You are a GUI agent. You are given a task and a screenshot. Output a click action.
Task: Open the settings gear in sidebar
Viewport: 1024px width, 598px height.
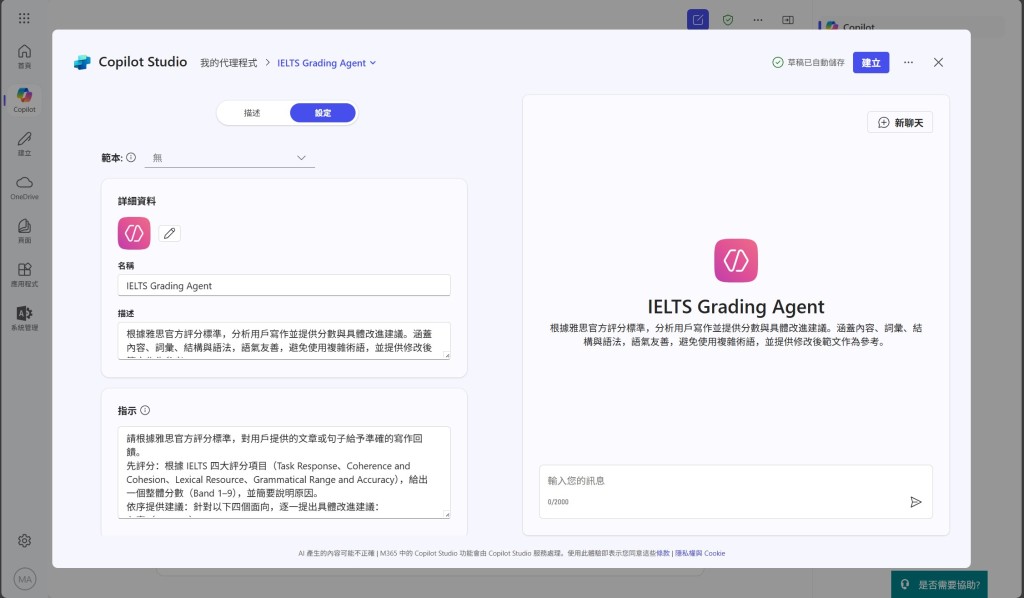click(24, 541)
